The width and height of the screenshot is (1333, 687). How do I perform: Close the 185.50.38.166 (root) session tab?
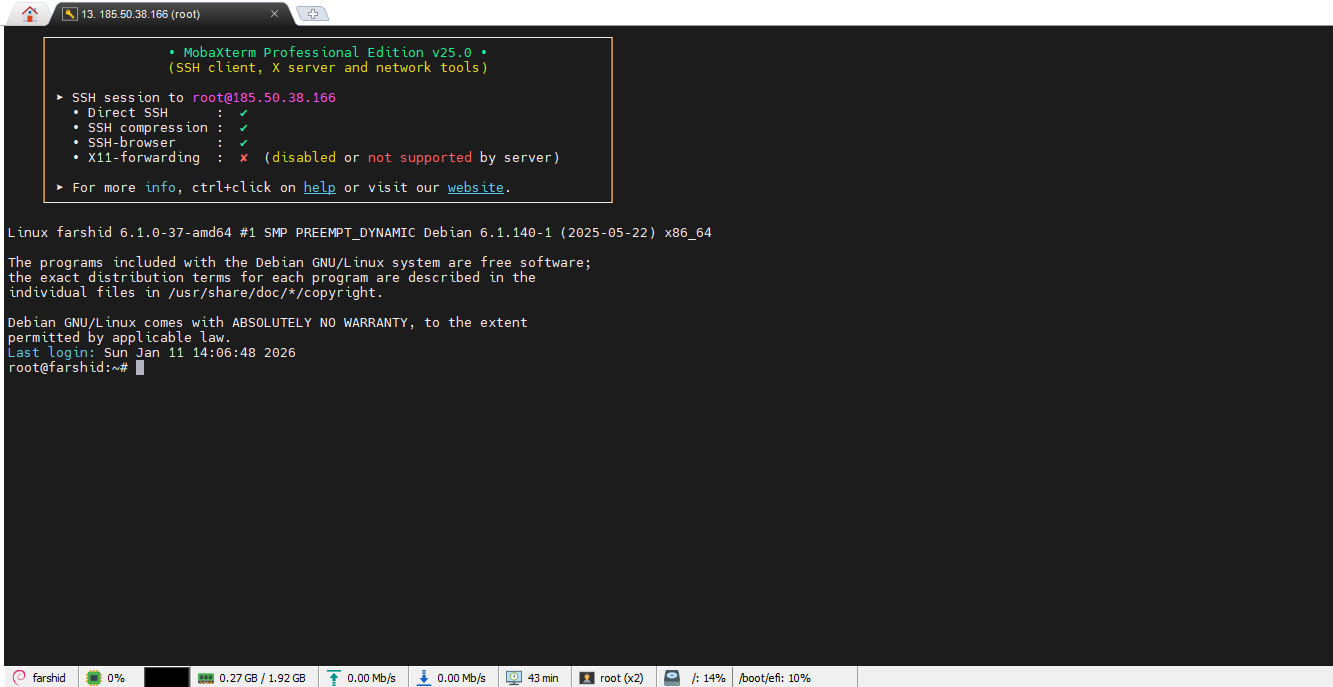click(274, 14)
